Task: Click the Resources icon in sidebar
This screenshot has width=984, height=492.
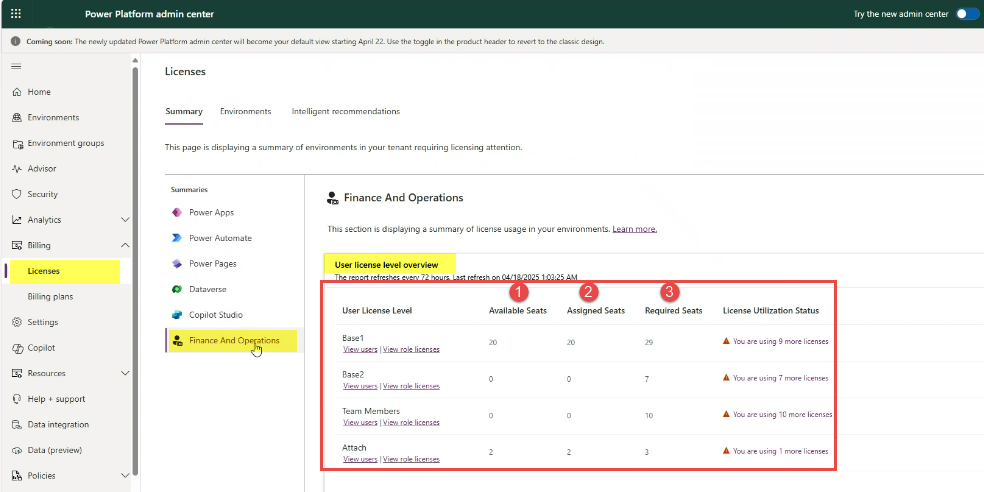Action: [x=17, y=373]
